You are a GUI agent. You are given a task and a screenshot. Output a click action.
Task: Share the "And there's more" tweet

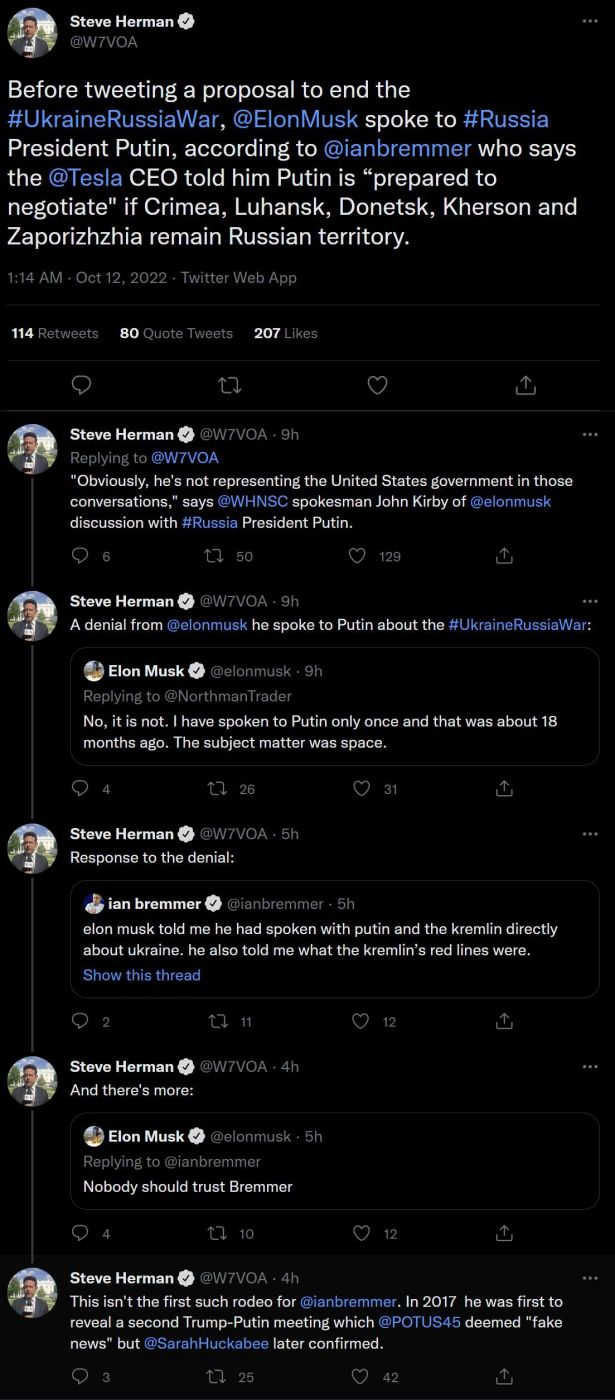(505, 1233)
